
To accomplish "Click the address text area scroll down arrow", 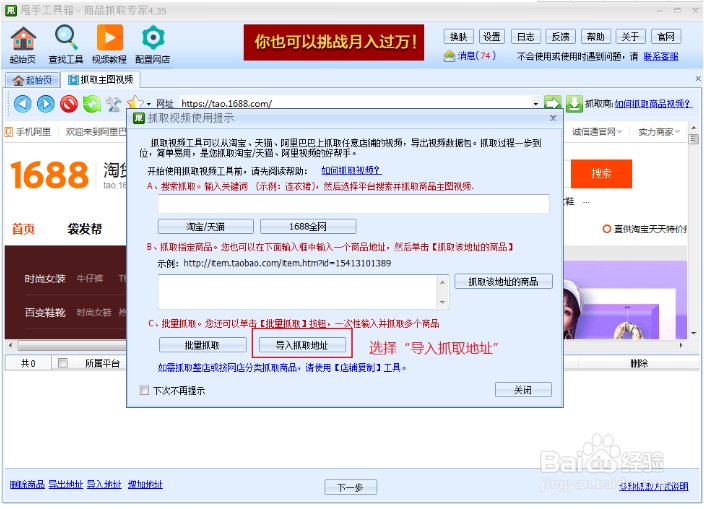I will click(442, 302).
